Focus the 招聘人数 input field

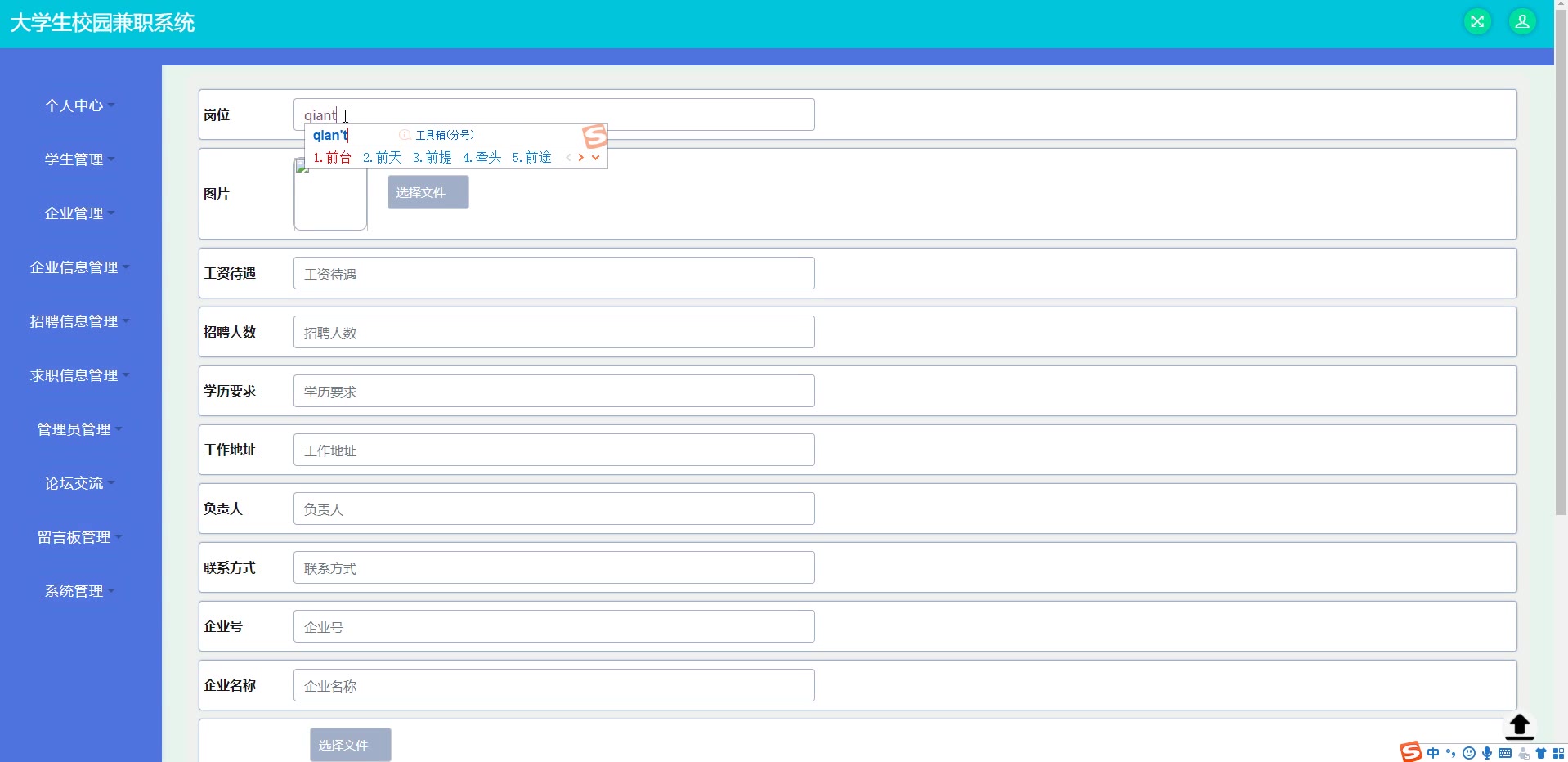[554, 332]
